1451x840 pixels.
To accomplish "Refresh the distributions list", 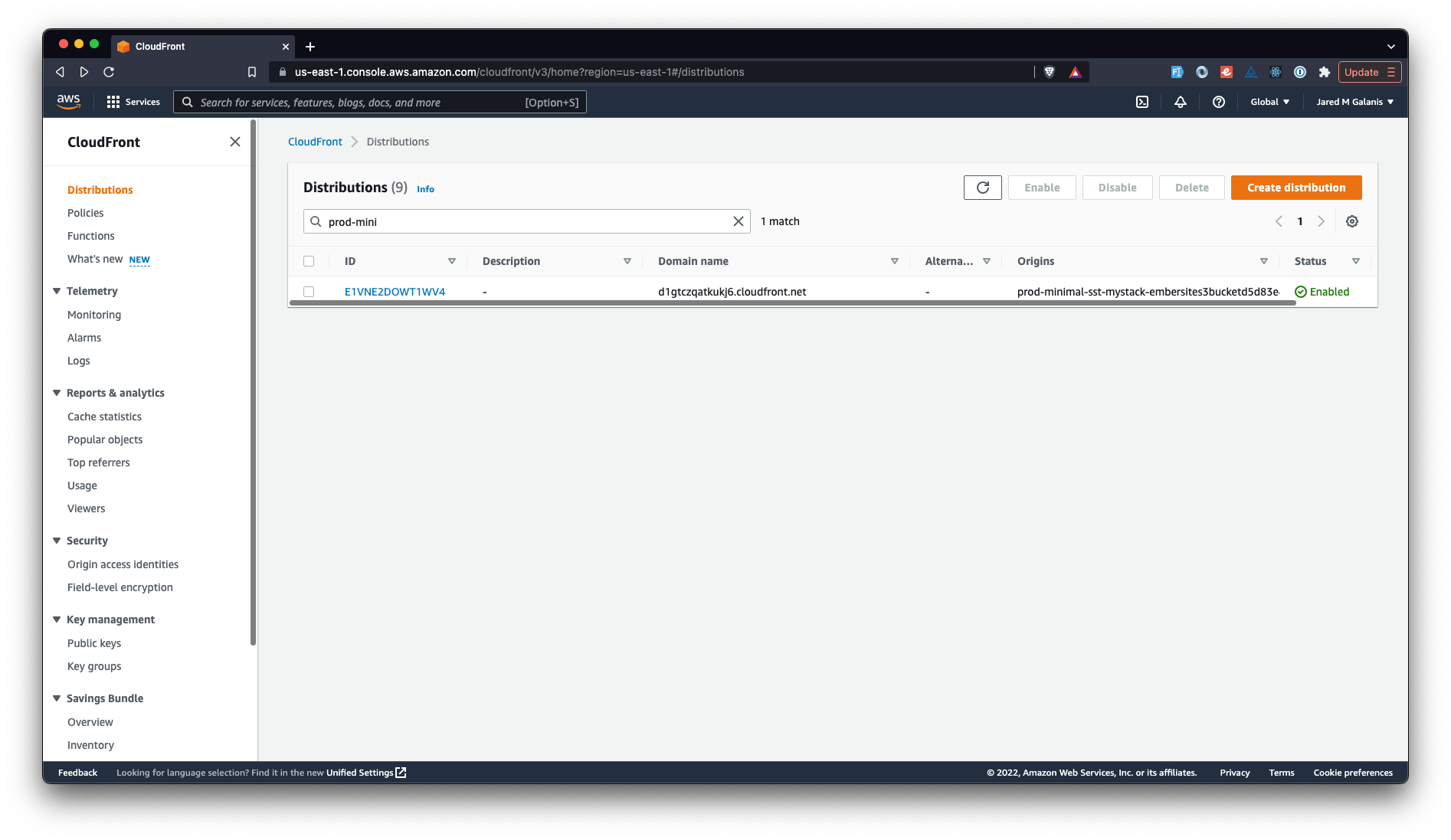I will point(982,188).
